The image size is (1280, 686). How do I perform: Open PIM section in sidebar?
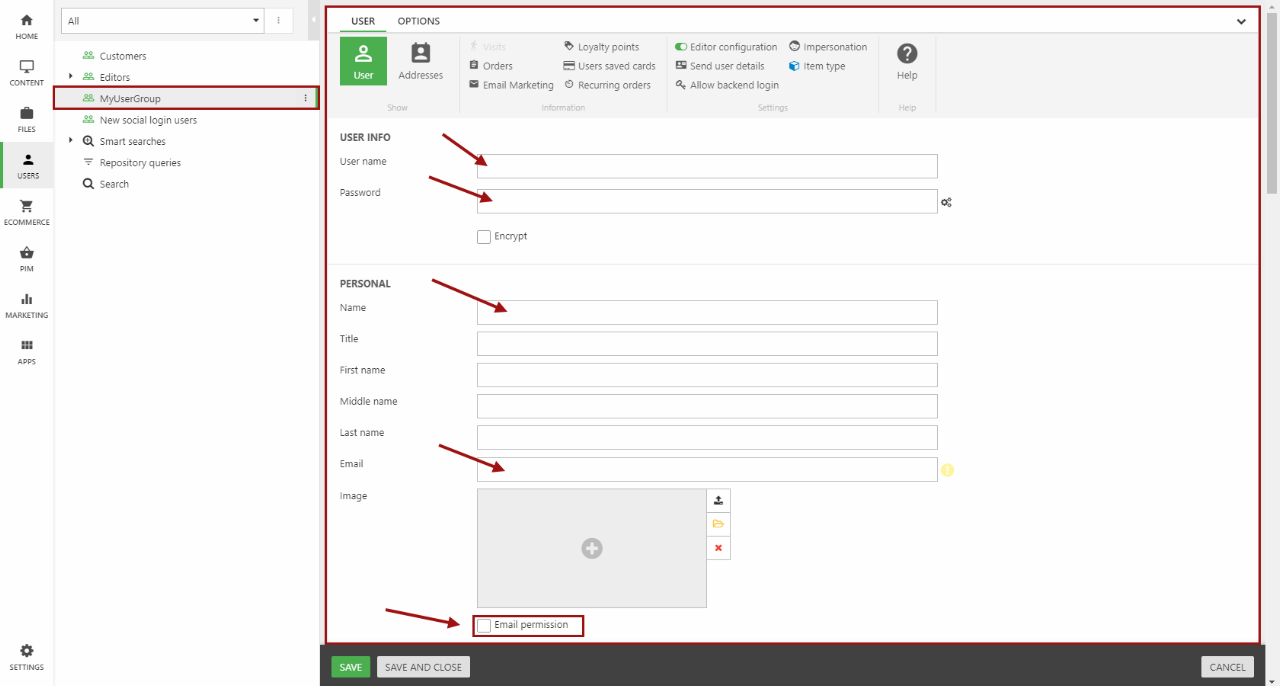[26, 258]
